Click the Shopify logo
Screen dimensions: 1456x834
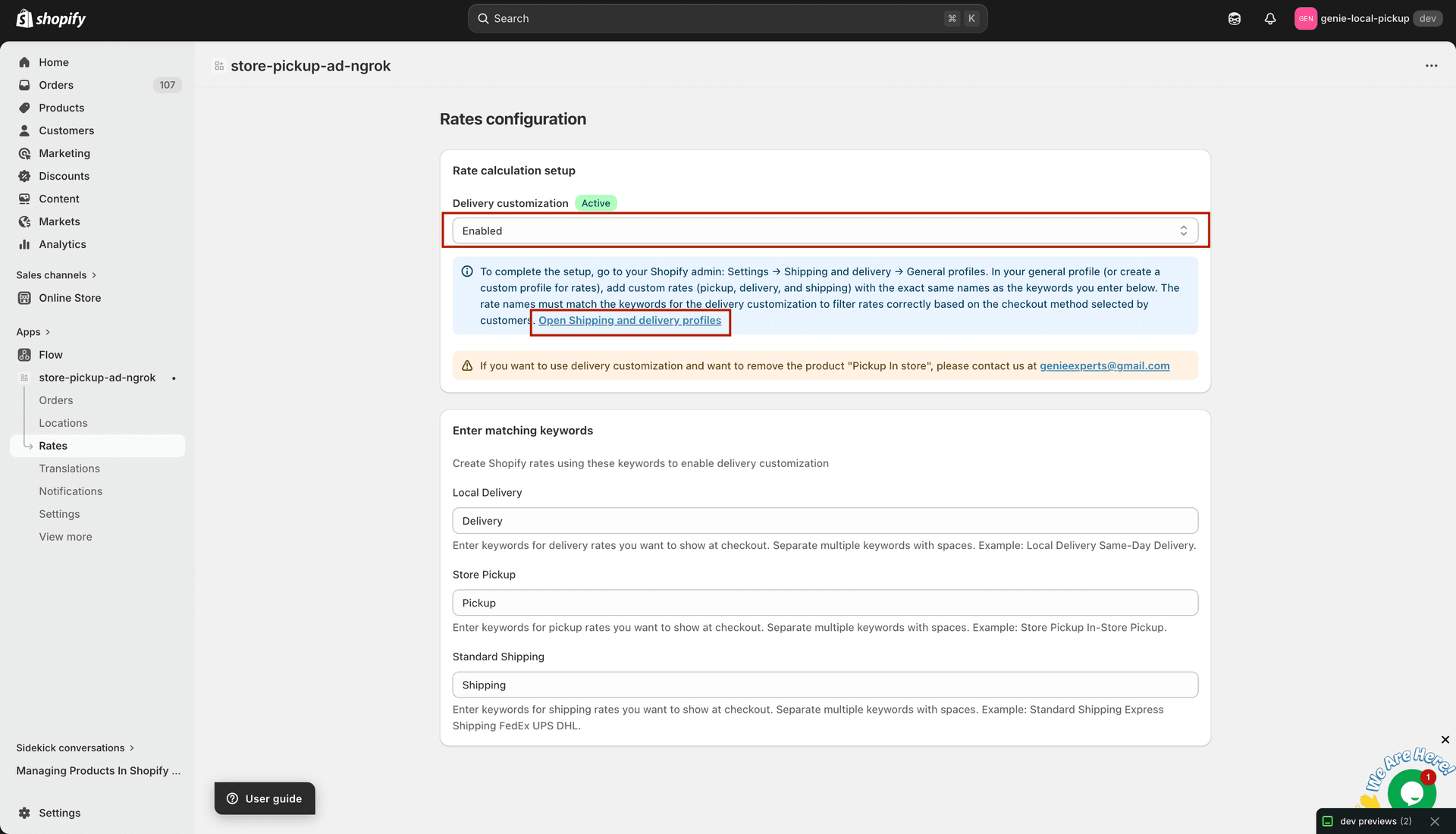pyautogui.click(x=50, y=18)
